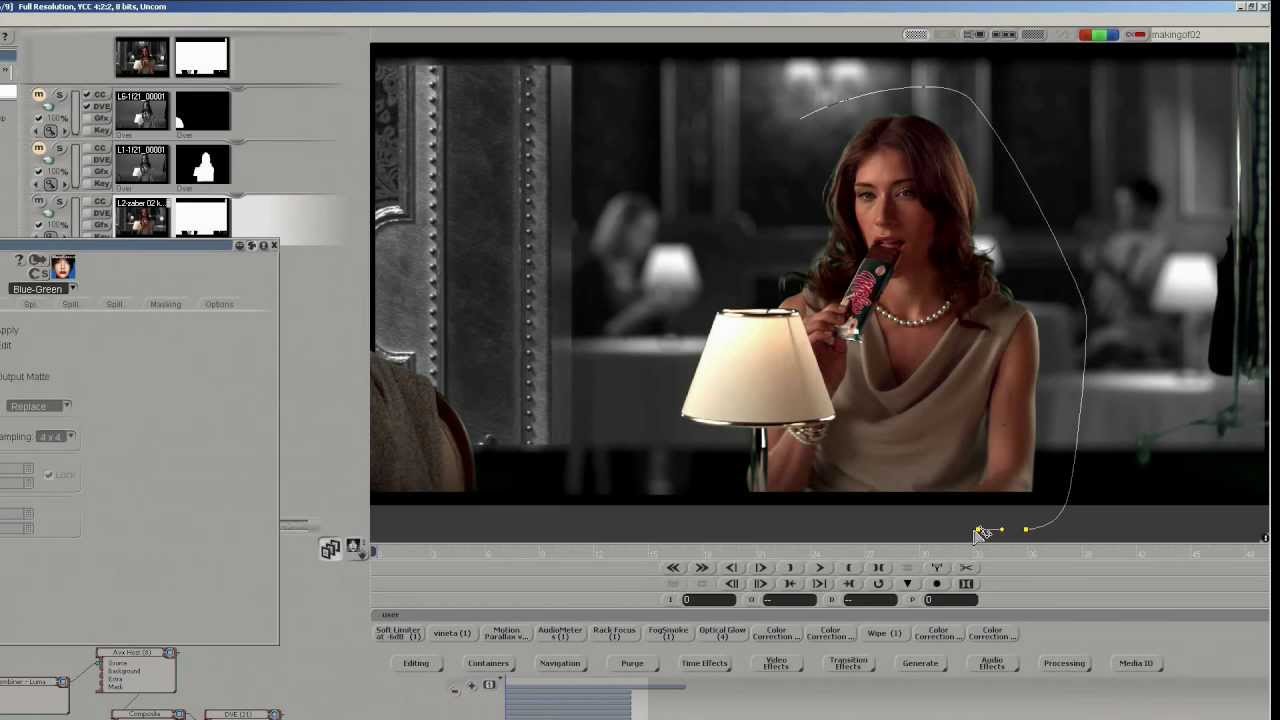Click the timeline zoom in plus icon
The width and height of the screenshot is (1280, 720).
472,686
